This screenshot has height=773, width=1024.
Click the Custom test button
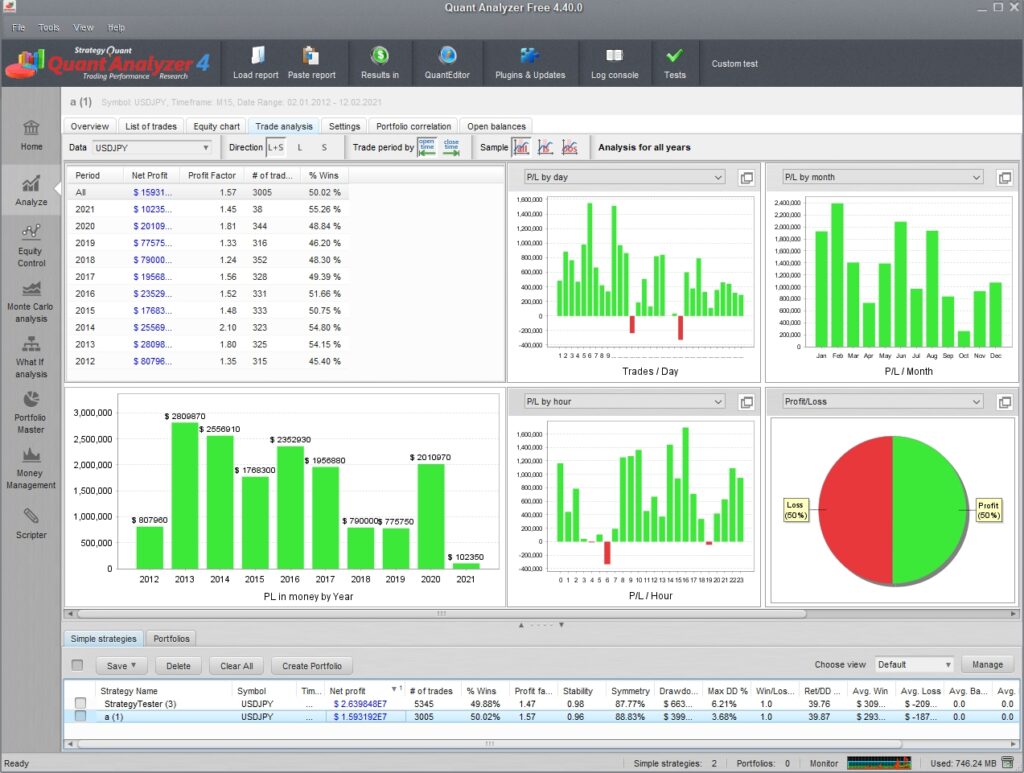pyautogui.click(x=735, y=64)
